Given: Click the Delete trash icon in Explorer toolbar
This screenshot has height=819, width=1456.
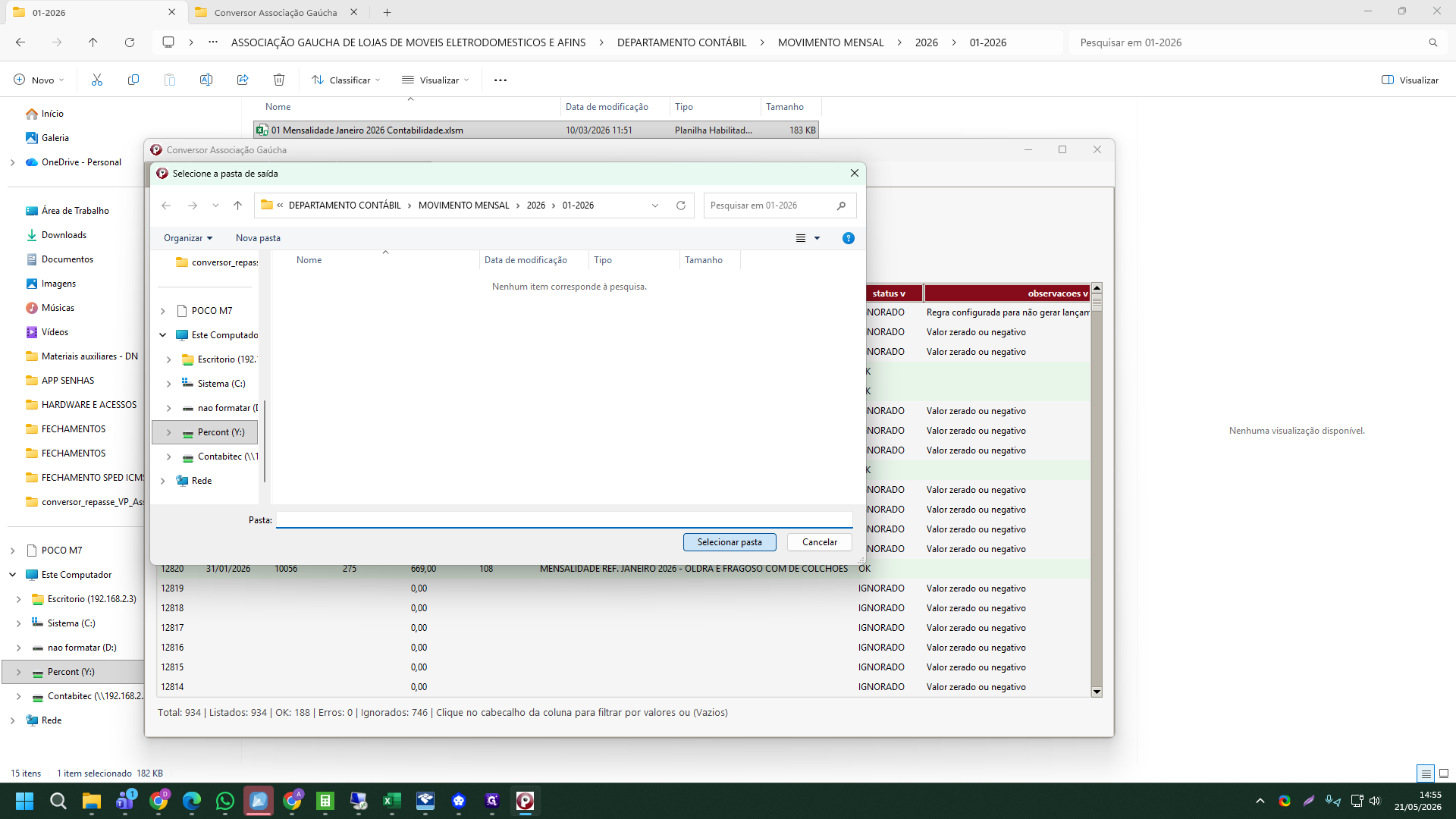Looking at the screenshot, I should coord(279,80).
